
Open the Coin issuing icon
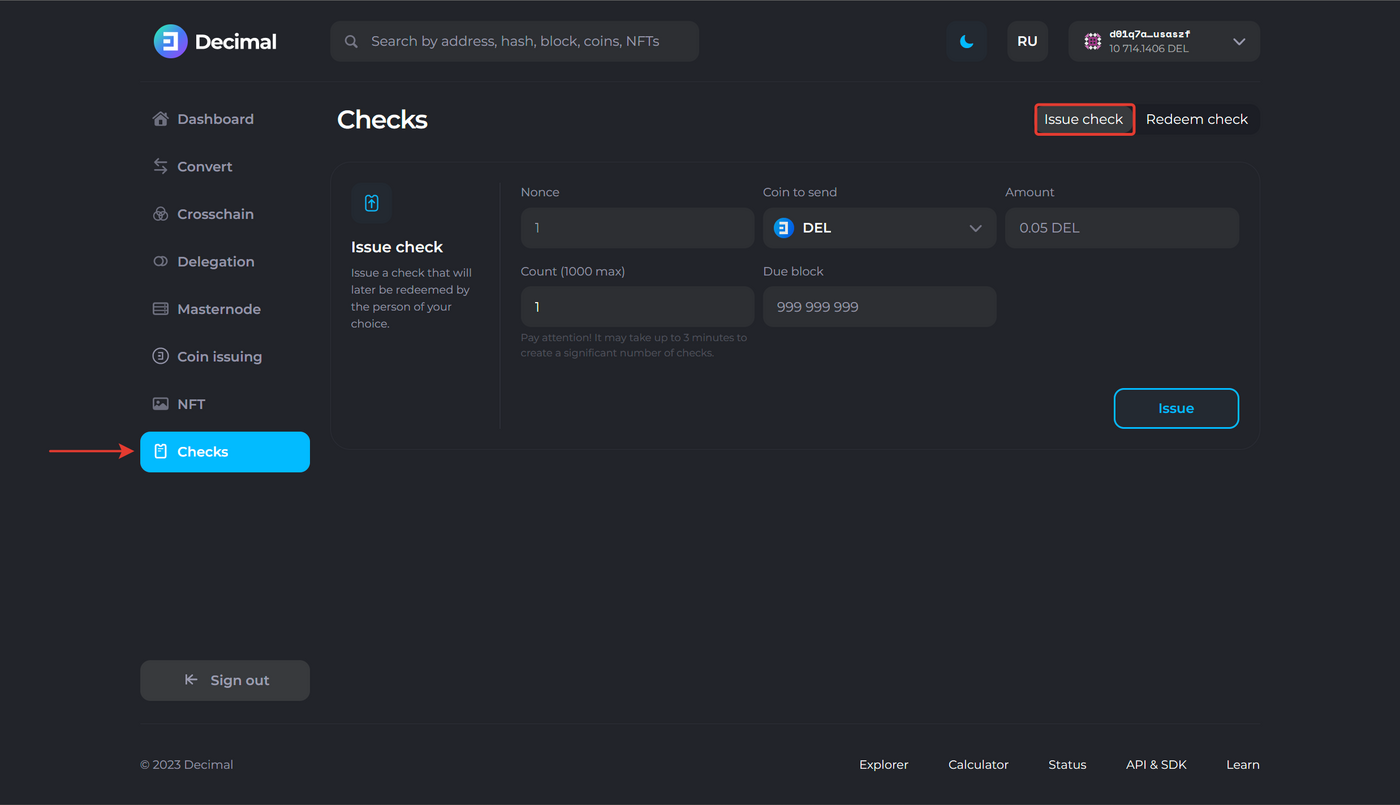[x=160, y=357]
